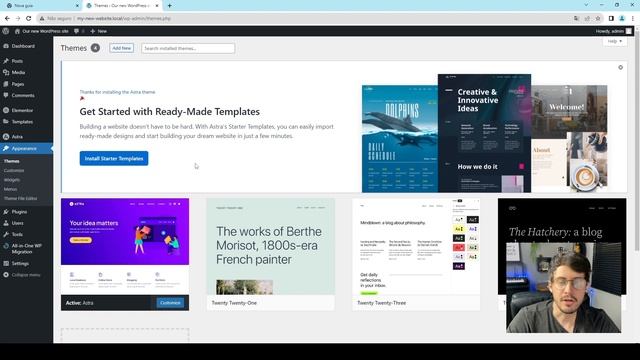Open Menus submenu link
Image resolution: width=640 pixels, height=360 pixels.
point(11,189)
